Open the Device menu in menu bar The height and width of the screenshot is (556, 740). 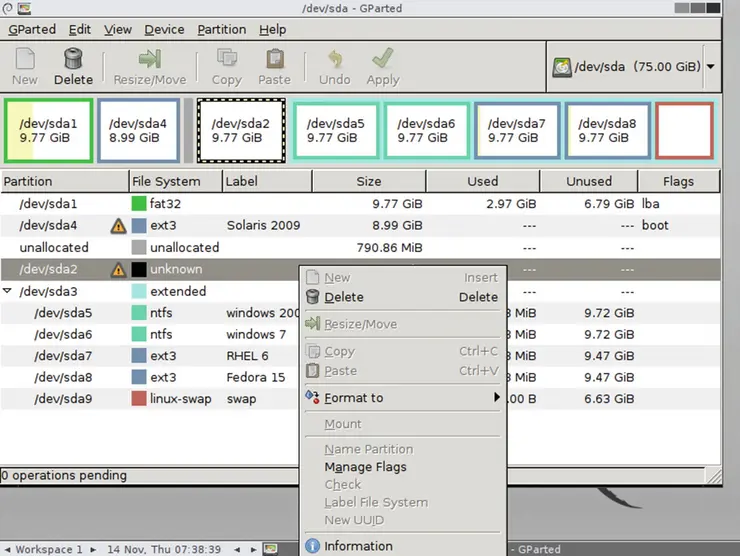click(164, 30)
